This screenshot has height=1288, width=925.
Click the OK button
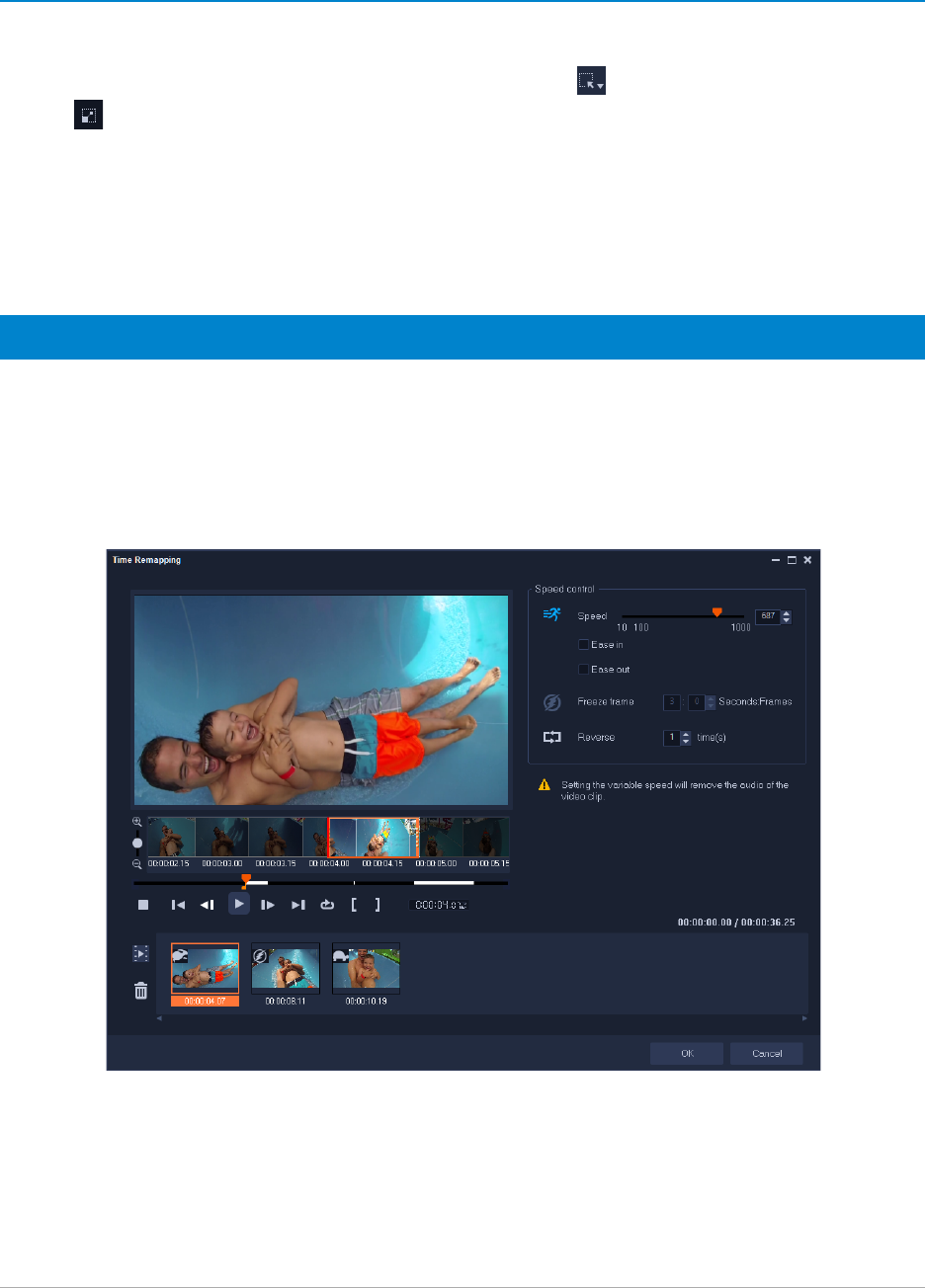[x=687, y=1054]
